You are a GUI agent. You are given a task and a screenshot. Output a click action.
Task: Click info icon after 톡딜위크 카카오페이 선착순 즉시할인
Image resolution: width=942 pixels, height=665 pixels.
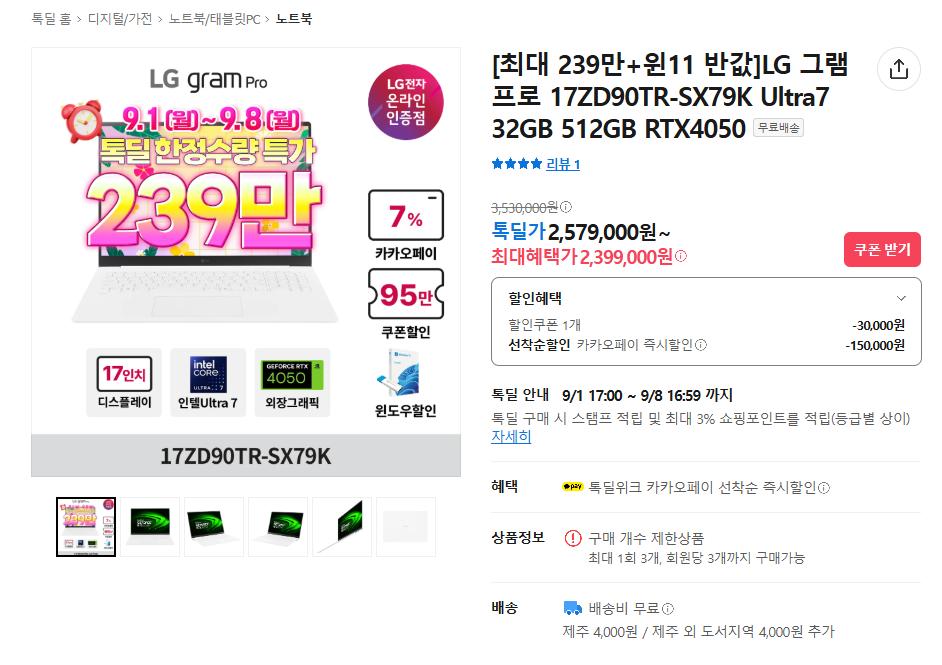824,488
